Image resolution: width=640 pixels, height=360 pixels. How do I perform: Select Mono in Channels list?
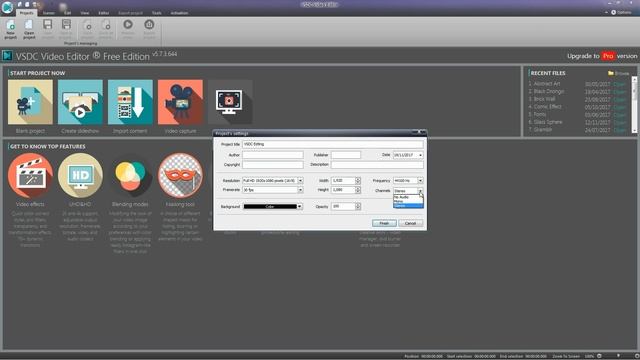[408, 201]
